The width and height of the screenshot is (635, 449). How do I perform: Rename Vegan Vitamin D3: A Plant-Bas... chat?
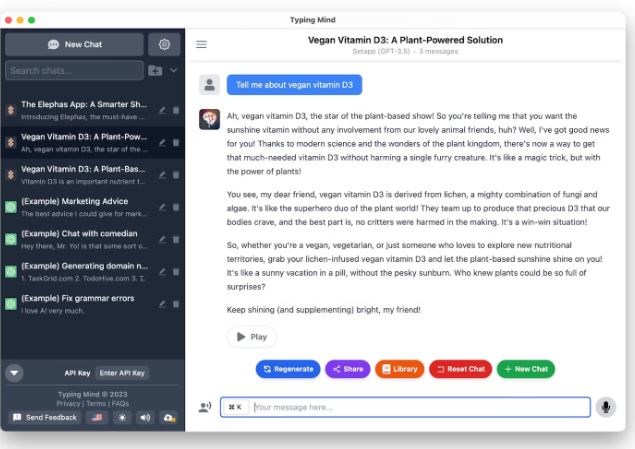[x=162, y=175]
